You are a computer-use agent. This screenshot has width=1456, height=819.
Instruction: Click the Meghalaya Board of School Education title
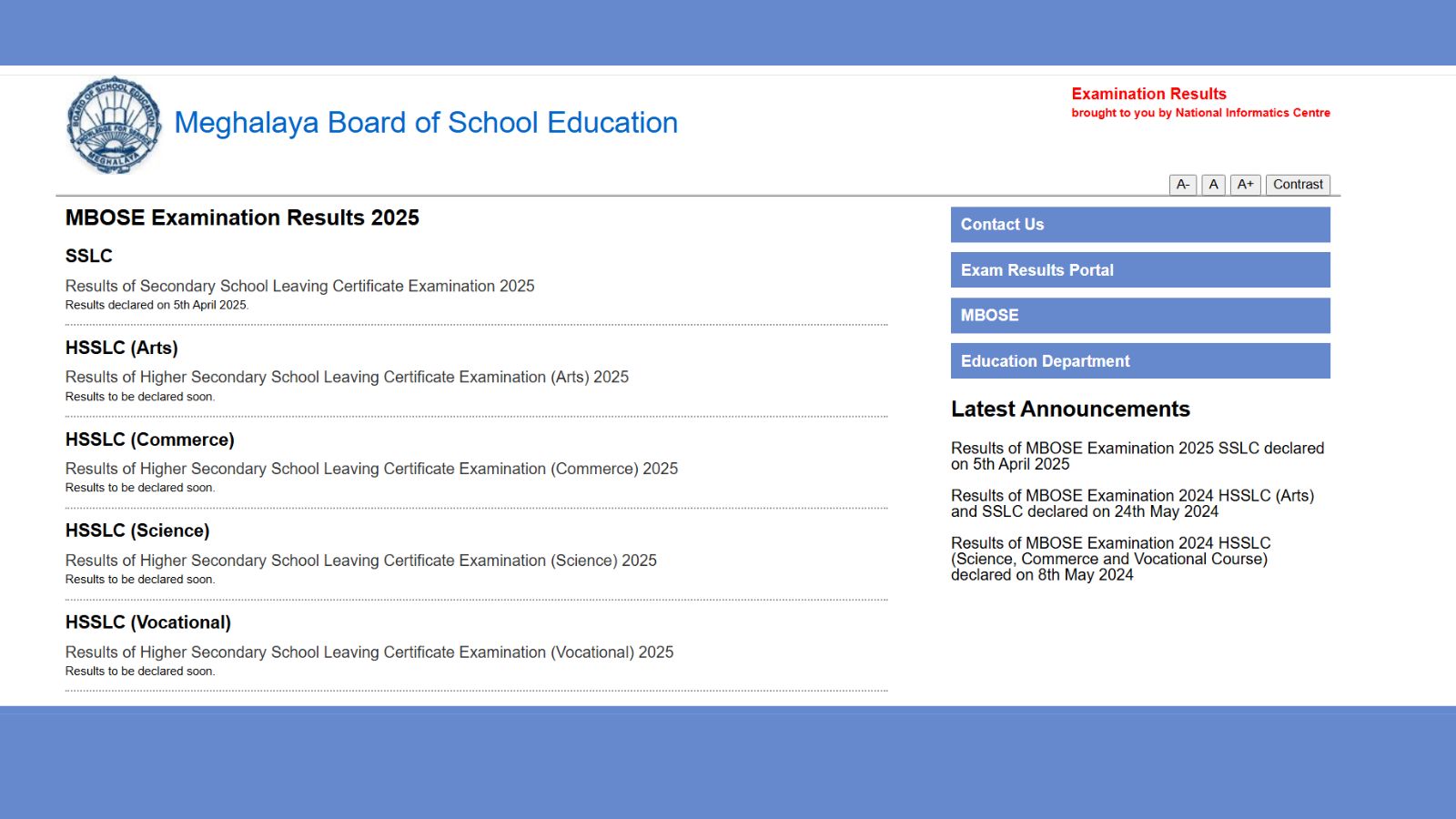(x=426, y=123)
